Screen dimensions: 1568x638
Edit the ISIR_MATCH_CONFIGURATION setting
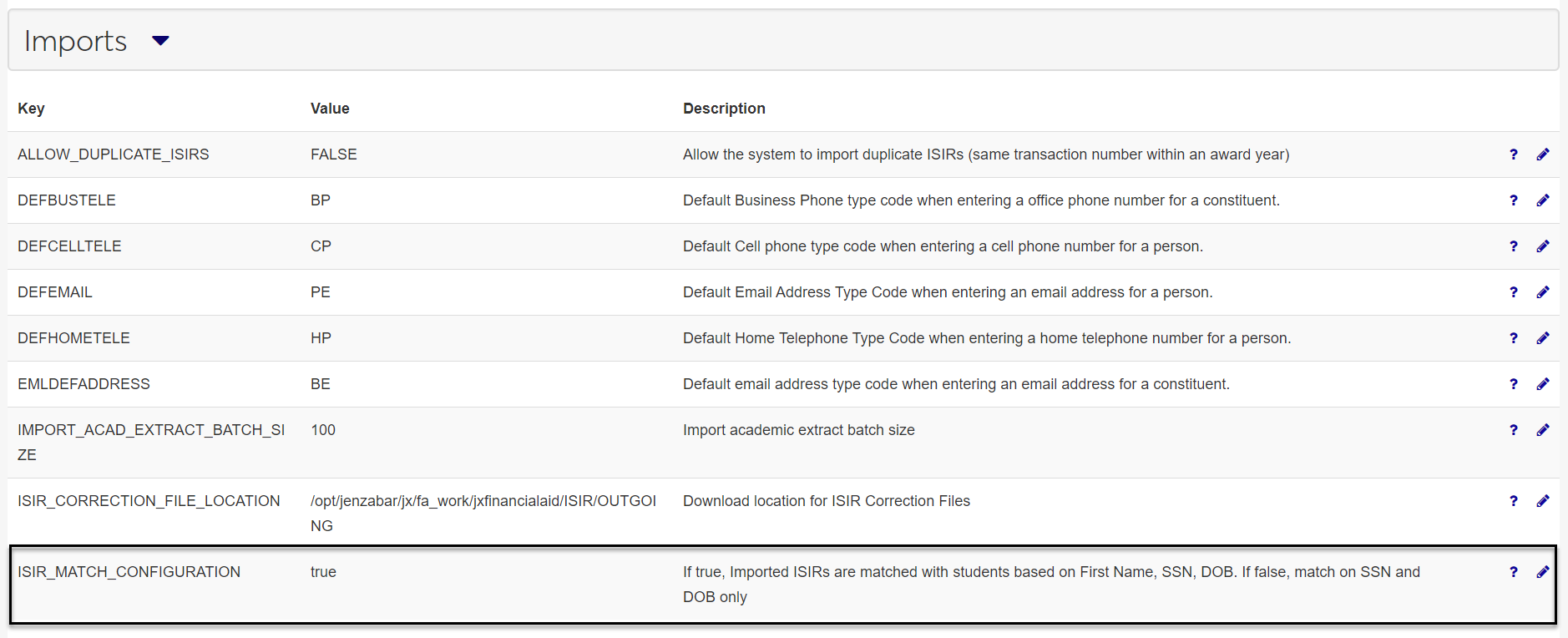tap(1542, 572)
